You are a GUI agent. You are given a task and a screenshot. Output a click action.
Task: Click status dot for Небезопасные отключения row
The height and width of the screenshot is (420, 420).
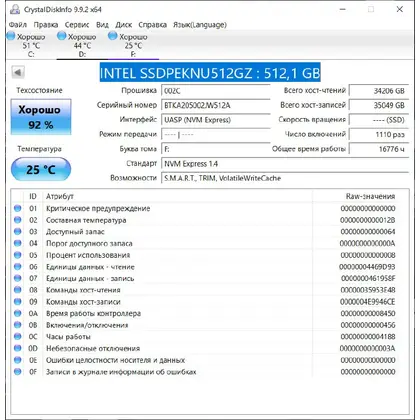18,348
